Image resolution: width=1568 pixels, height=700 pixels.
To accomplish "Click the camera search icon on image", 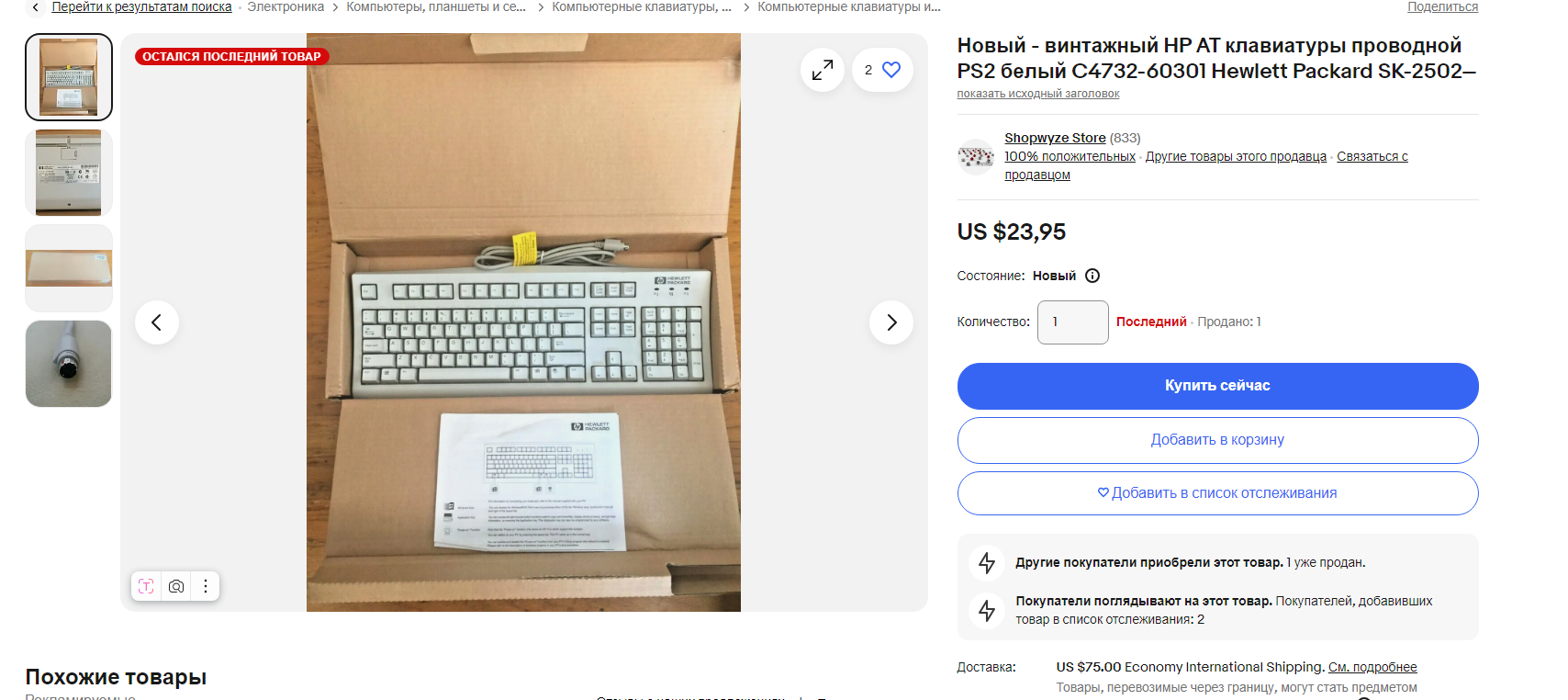I will click(176, 586).
